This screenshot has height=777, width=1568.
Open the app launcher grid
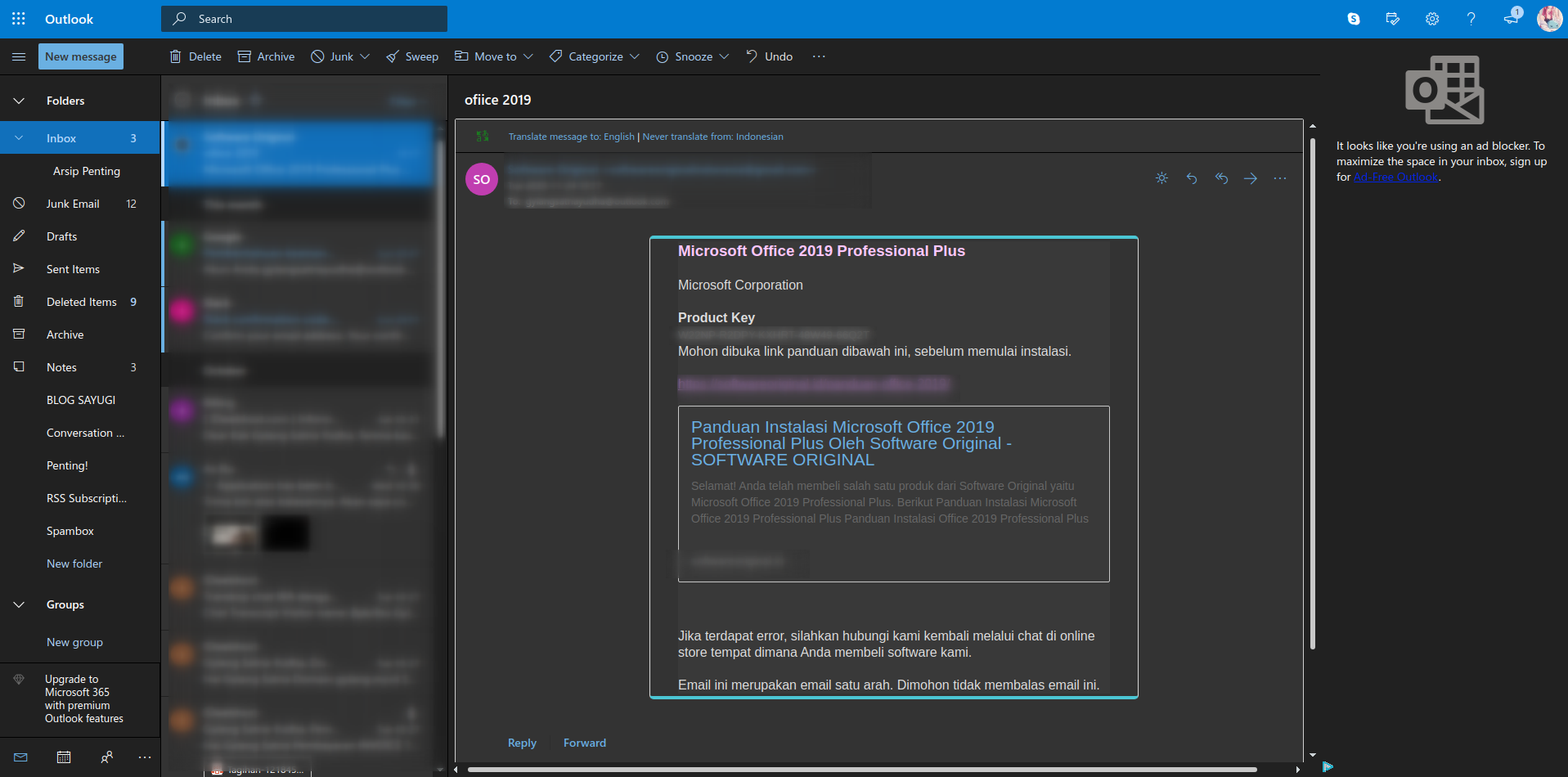[x=19, y=19]
